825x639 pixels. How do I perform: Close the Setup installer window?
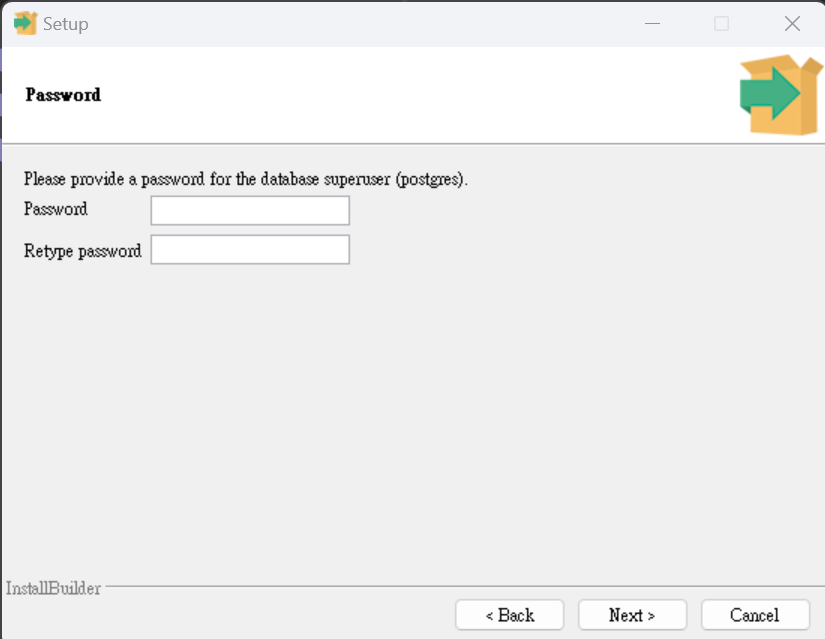point(792,24)
